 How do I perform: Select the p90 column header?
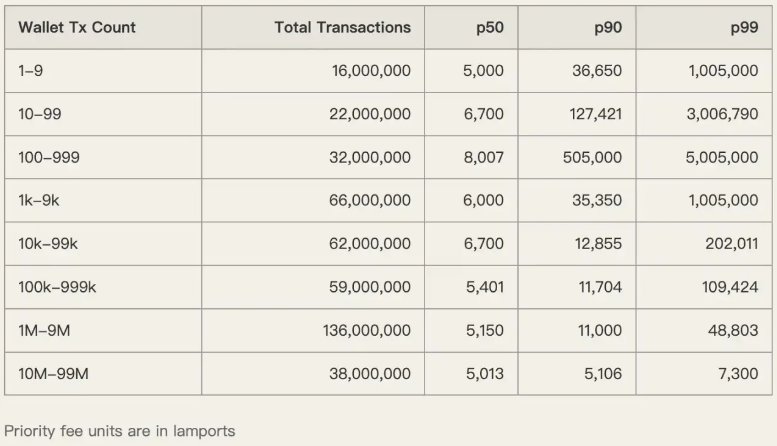point(607,28)
